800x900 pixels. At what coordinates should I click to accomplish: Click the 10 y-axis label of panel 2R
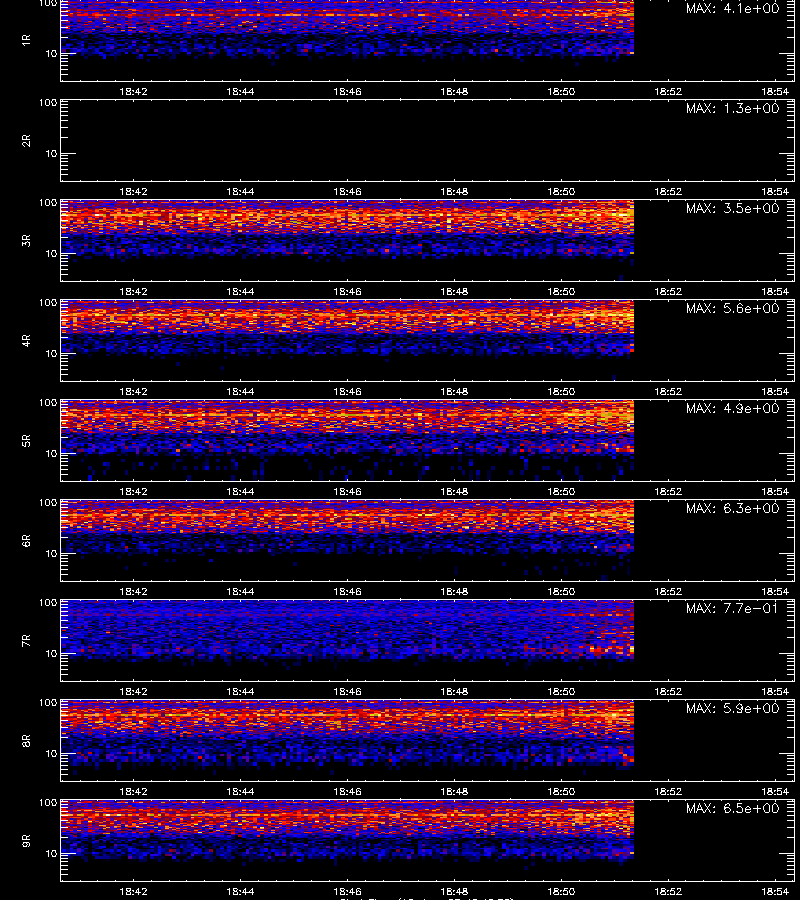point(51,154)
